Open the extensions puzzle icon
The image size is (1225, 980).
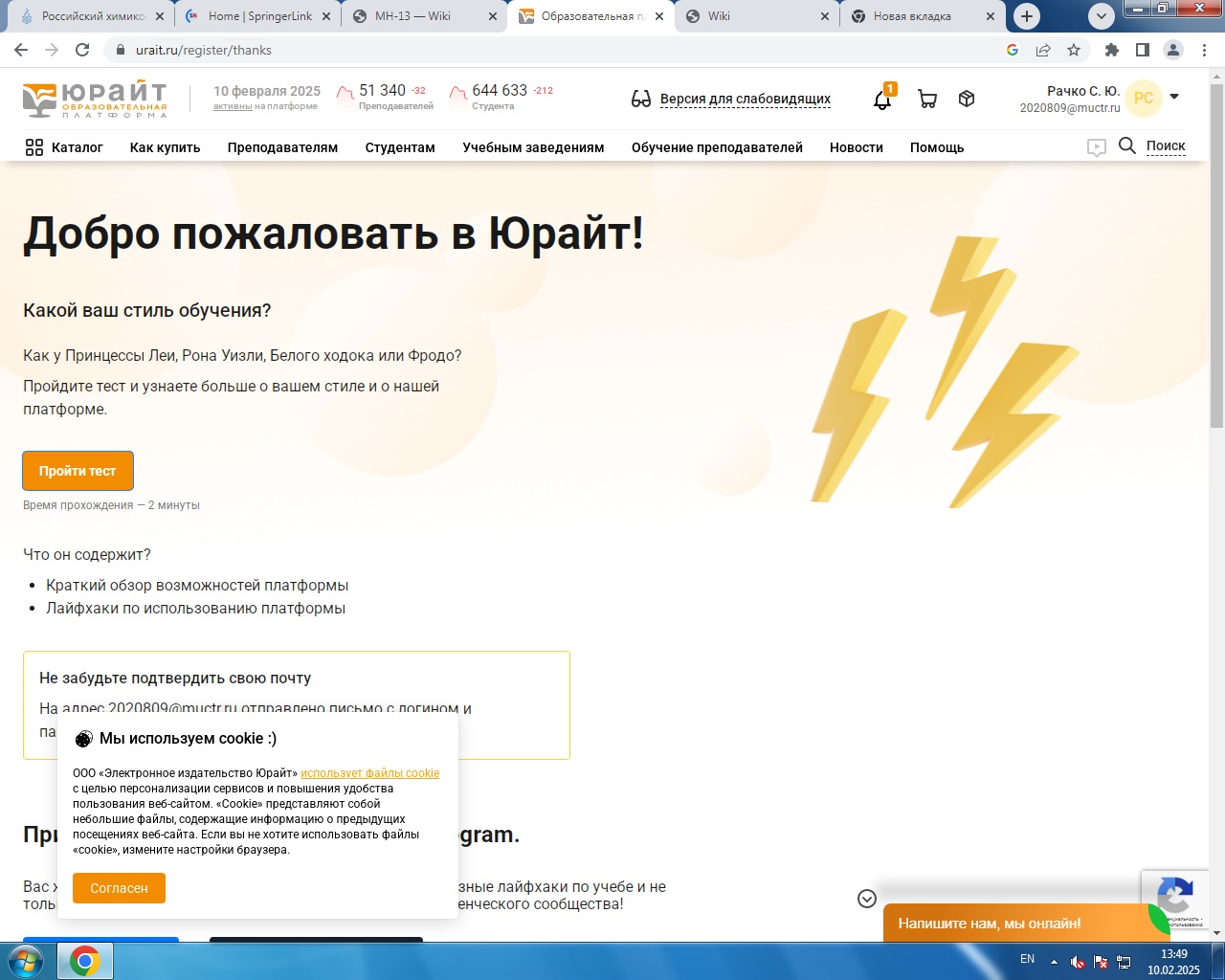pos(1111,50)
